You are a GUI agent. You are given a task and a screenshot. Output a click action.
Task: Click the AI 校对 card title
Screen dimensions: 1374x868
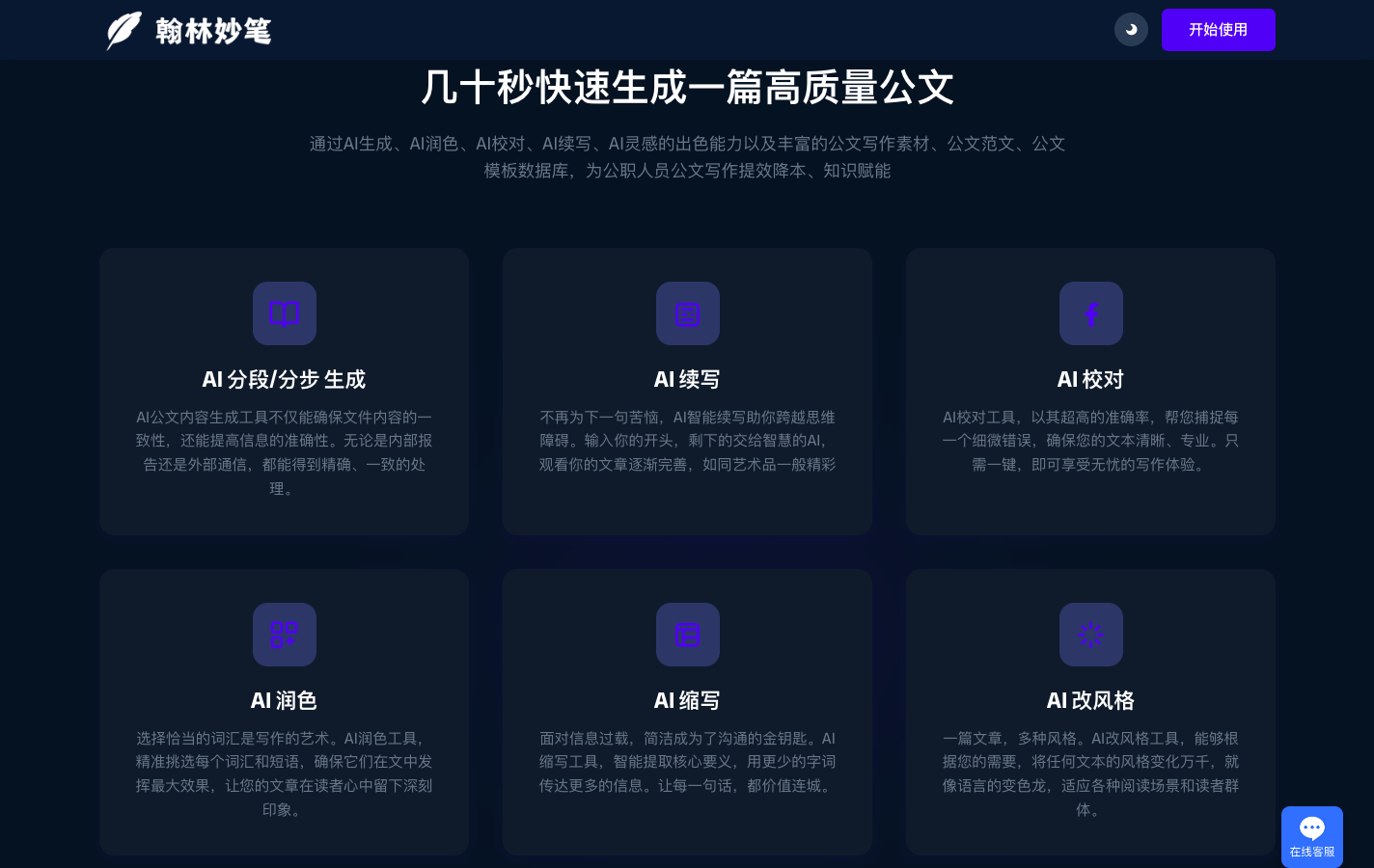[1090, 380]
